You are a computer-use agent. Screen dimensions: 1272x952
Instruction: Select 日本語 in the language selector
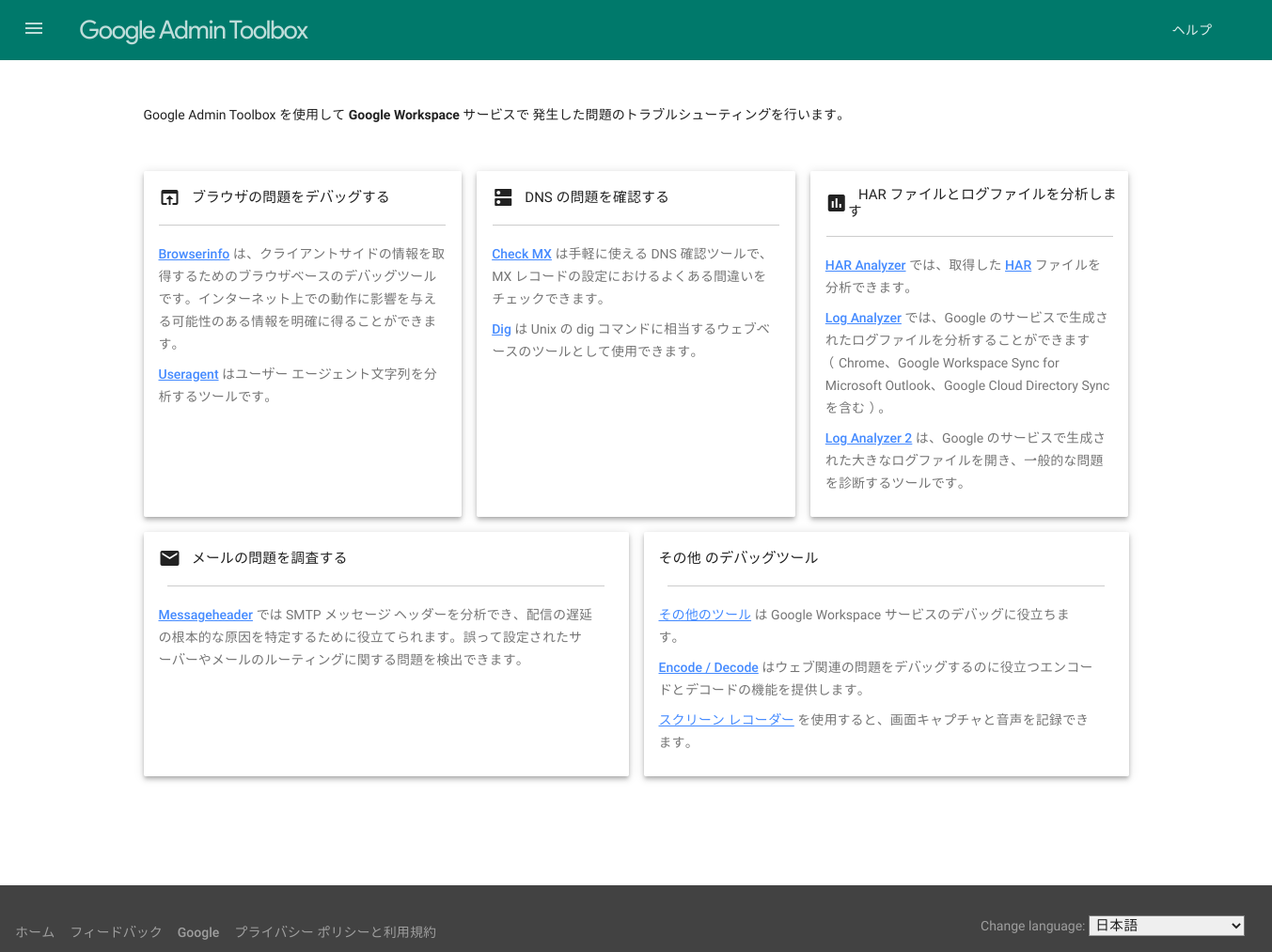(1166, 925)
